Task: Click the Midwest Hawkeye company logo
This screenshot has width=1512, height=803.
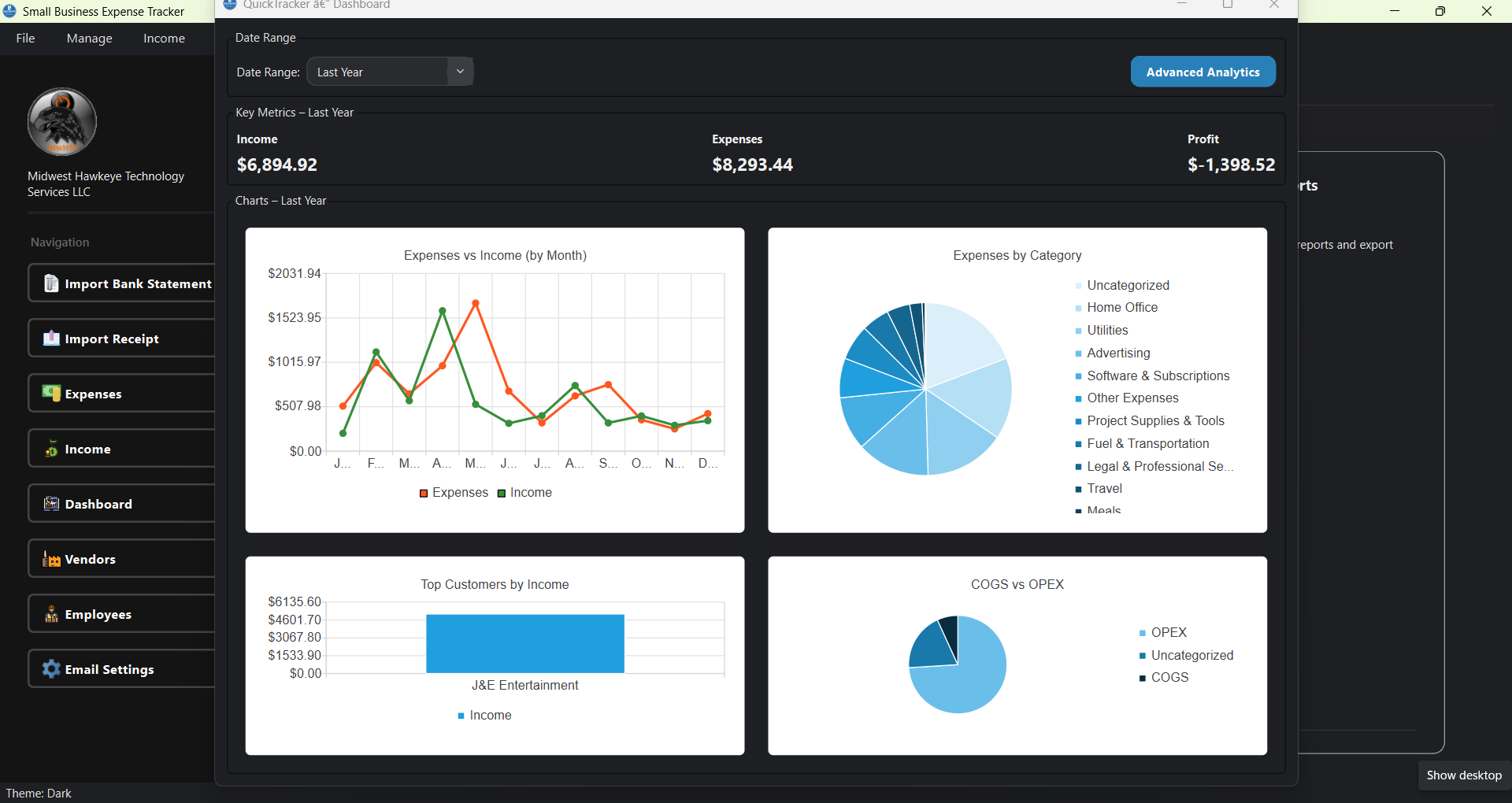Action: 61,121
